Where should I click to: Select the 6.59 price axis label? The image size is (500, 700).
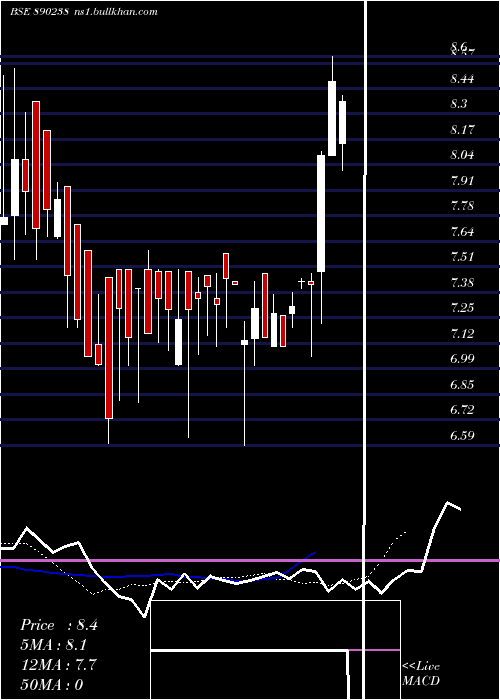pyautogui.click(x=462, y=435)
